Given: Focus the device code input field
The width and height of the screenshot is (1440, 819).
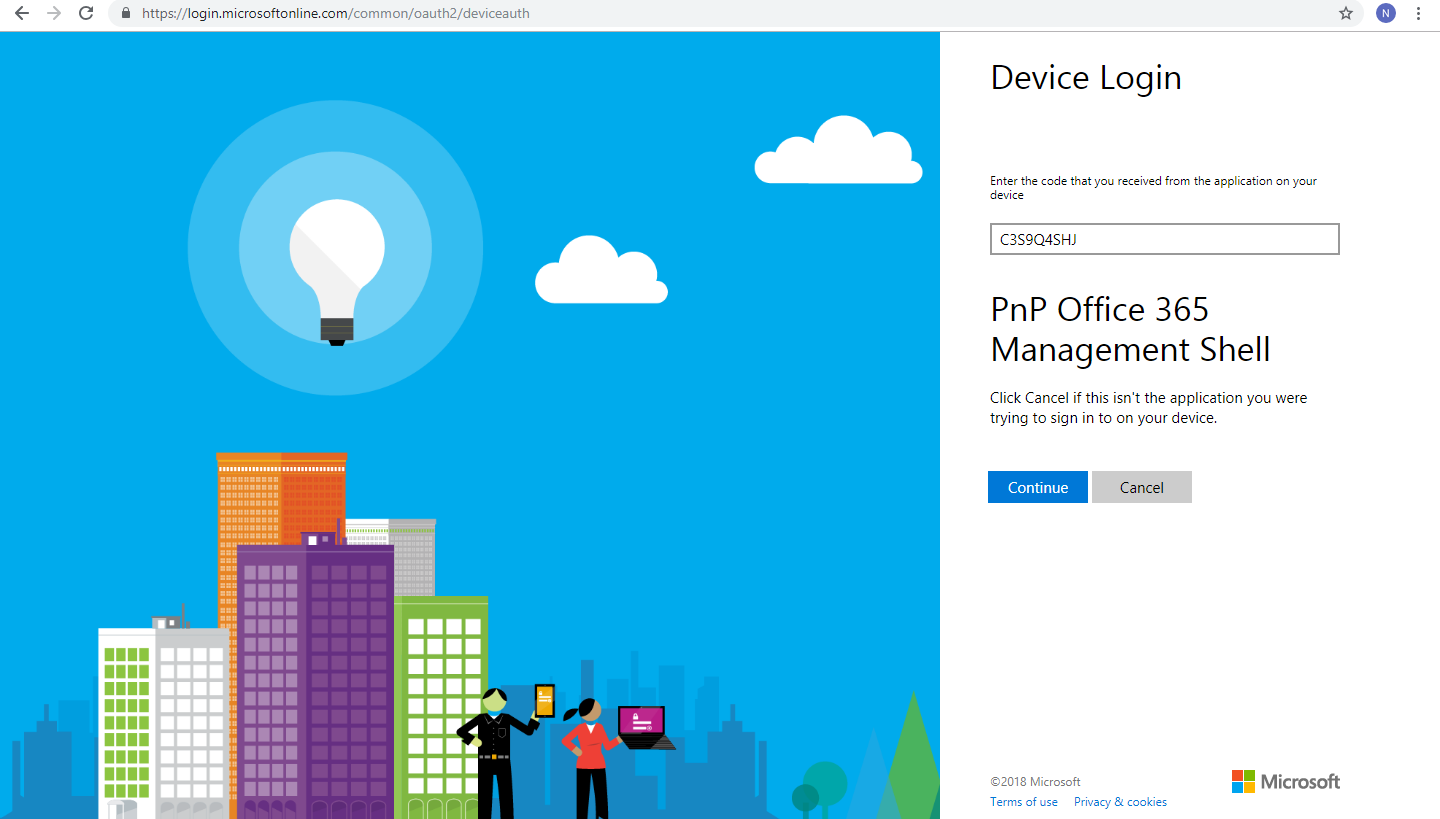Looking at the screenshot, I should (1164, 240).
